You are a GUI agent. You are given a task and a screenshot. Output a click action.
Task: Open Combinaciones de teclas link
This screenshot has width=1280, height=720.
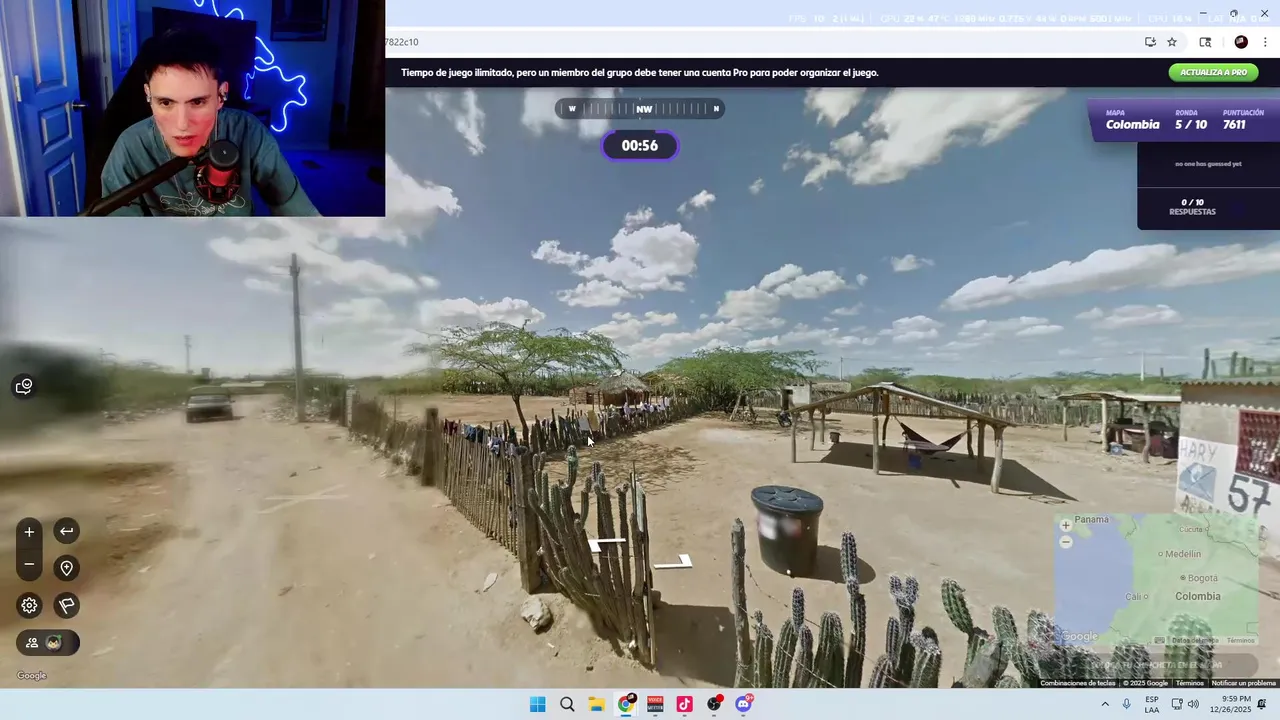pos(1077,683)
